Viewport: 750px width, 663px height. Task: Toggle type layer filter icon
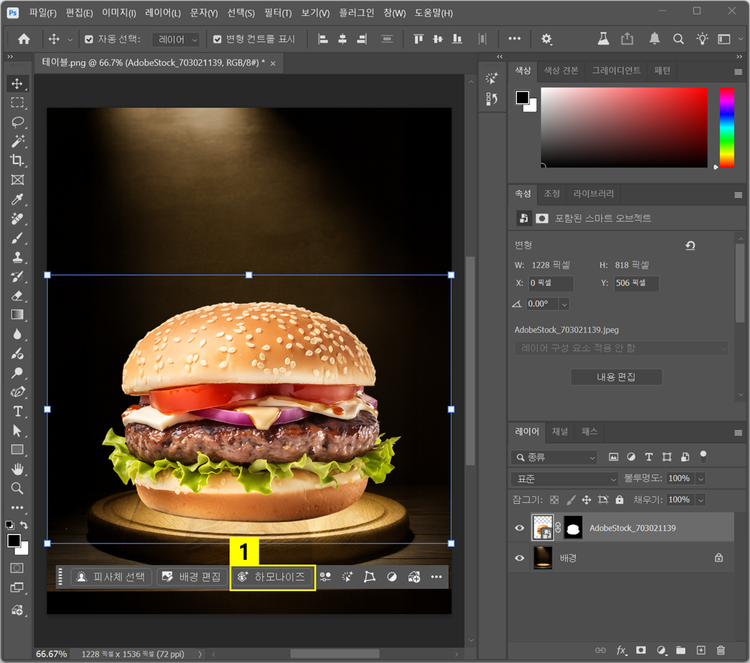click(x=649, y=457)
